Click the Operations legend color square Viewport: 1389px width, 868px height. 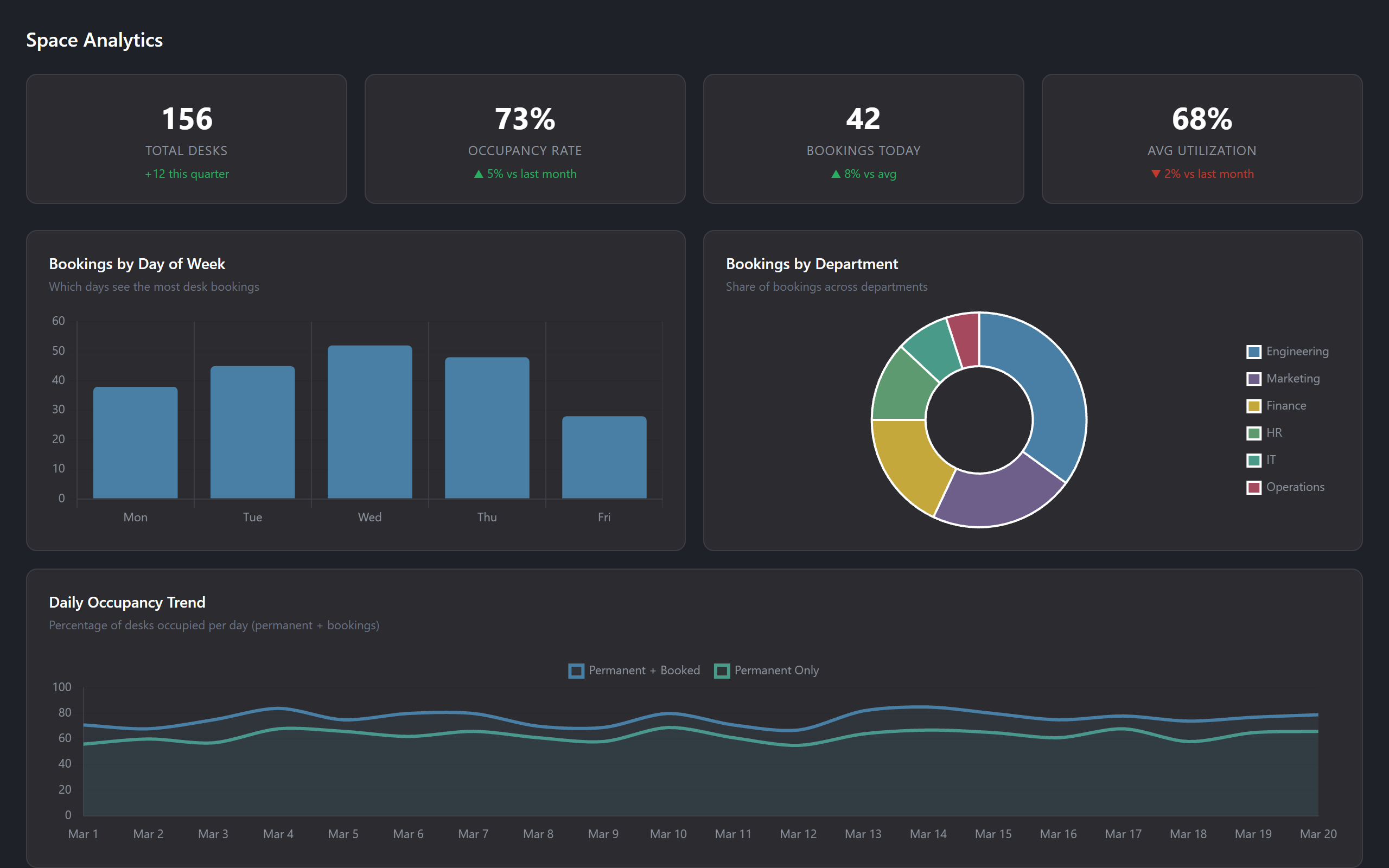tap(1253, 487)
